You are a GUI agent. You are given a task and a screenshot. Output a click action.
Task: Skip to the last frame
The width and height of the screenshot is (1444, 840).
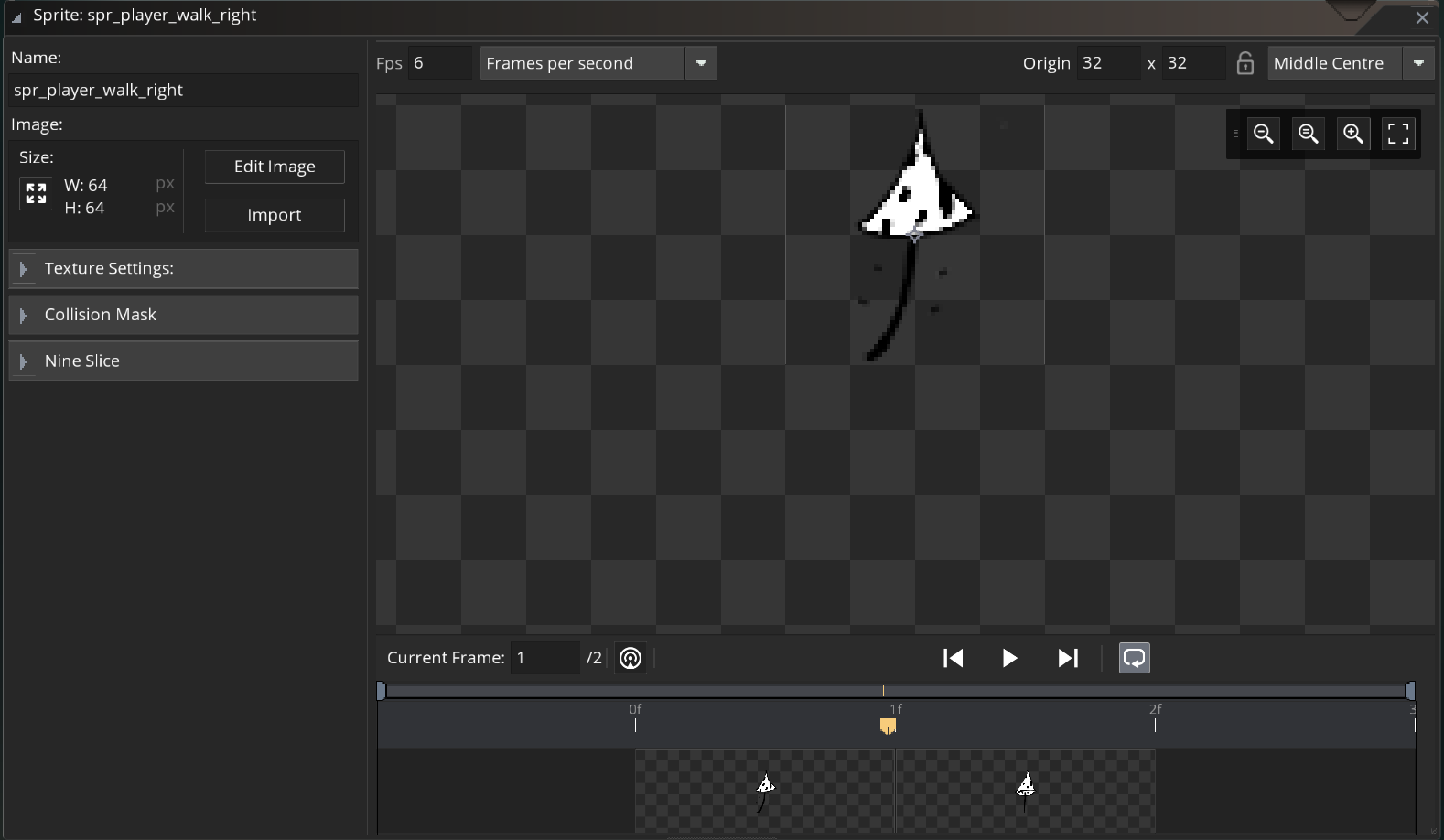pos(1067,658)
